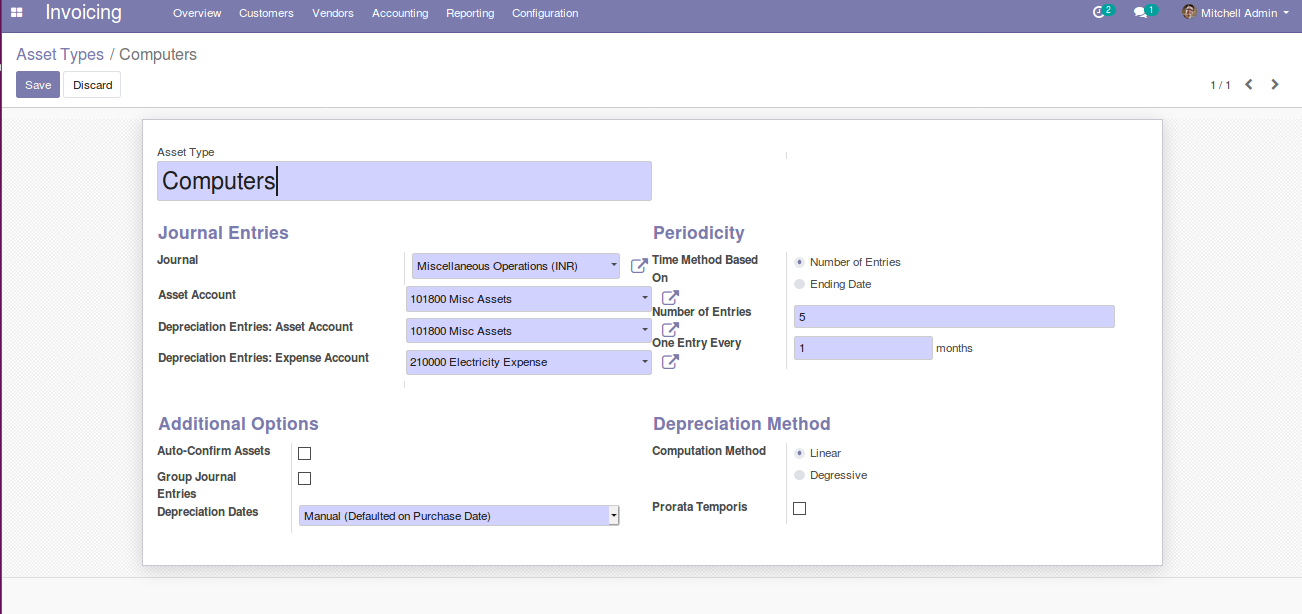Screen dimensions: 1302x614
Task: Choose Ending Date time method
Action: click(x=800, y=284)
